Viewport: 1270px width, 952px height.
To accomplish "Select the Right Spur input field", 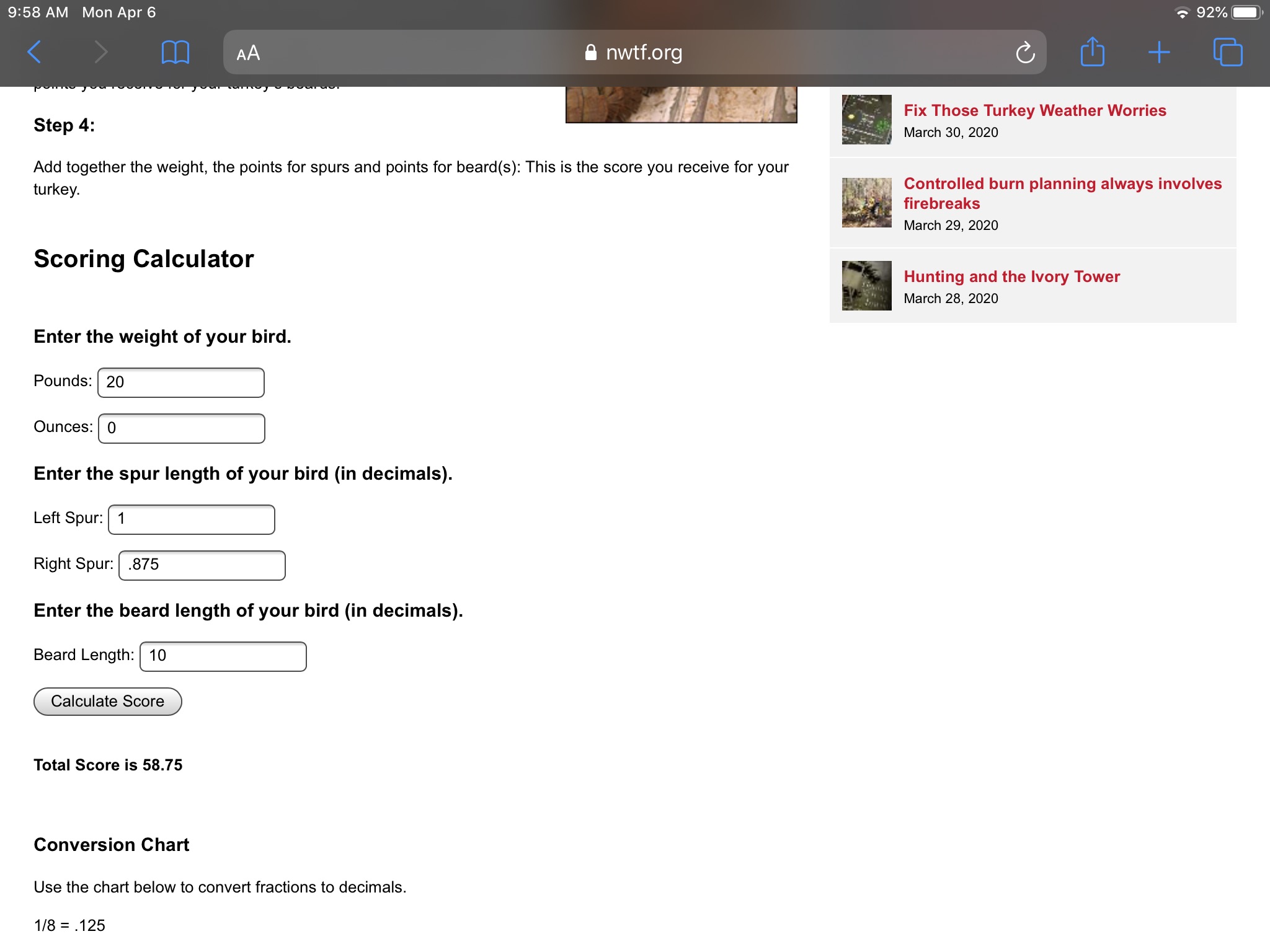I will [202, 565].
